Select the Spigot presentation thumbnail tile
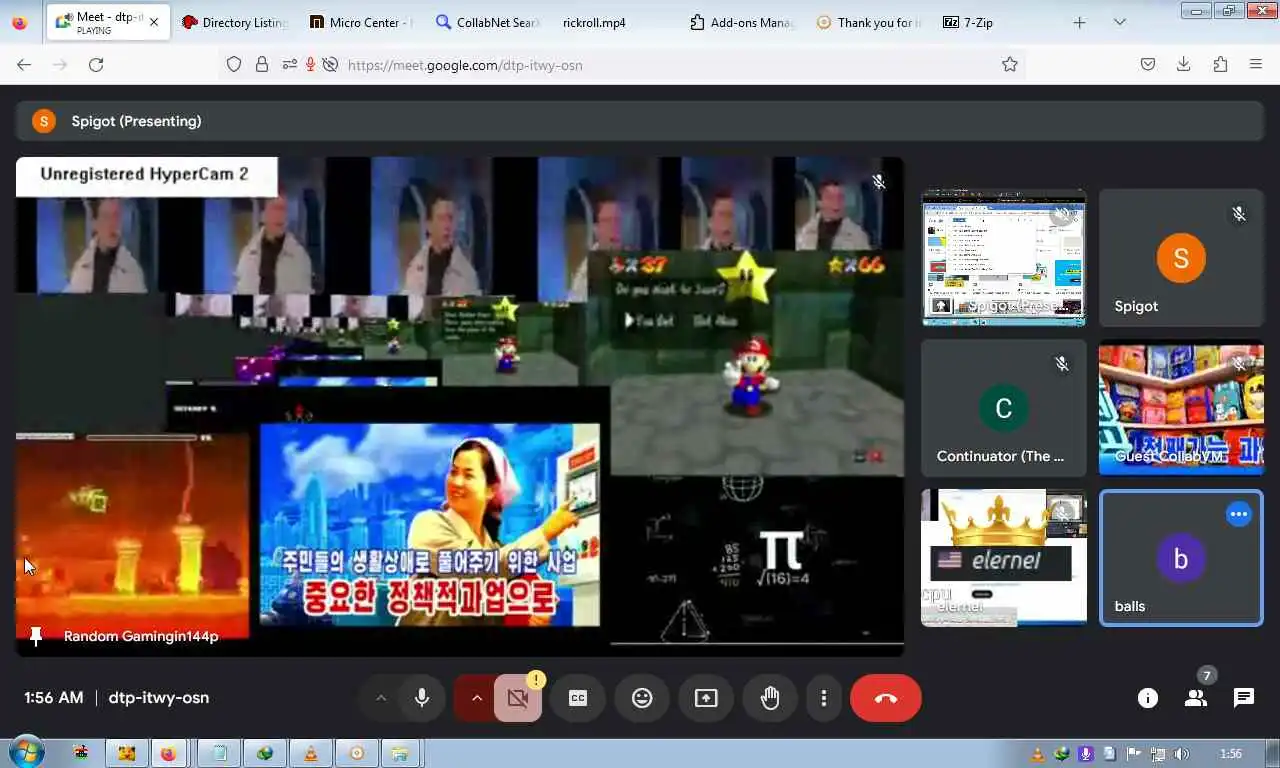 [1003, 258]
